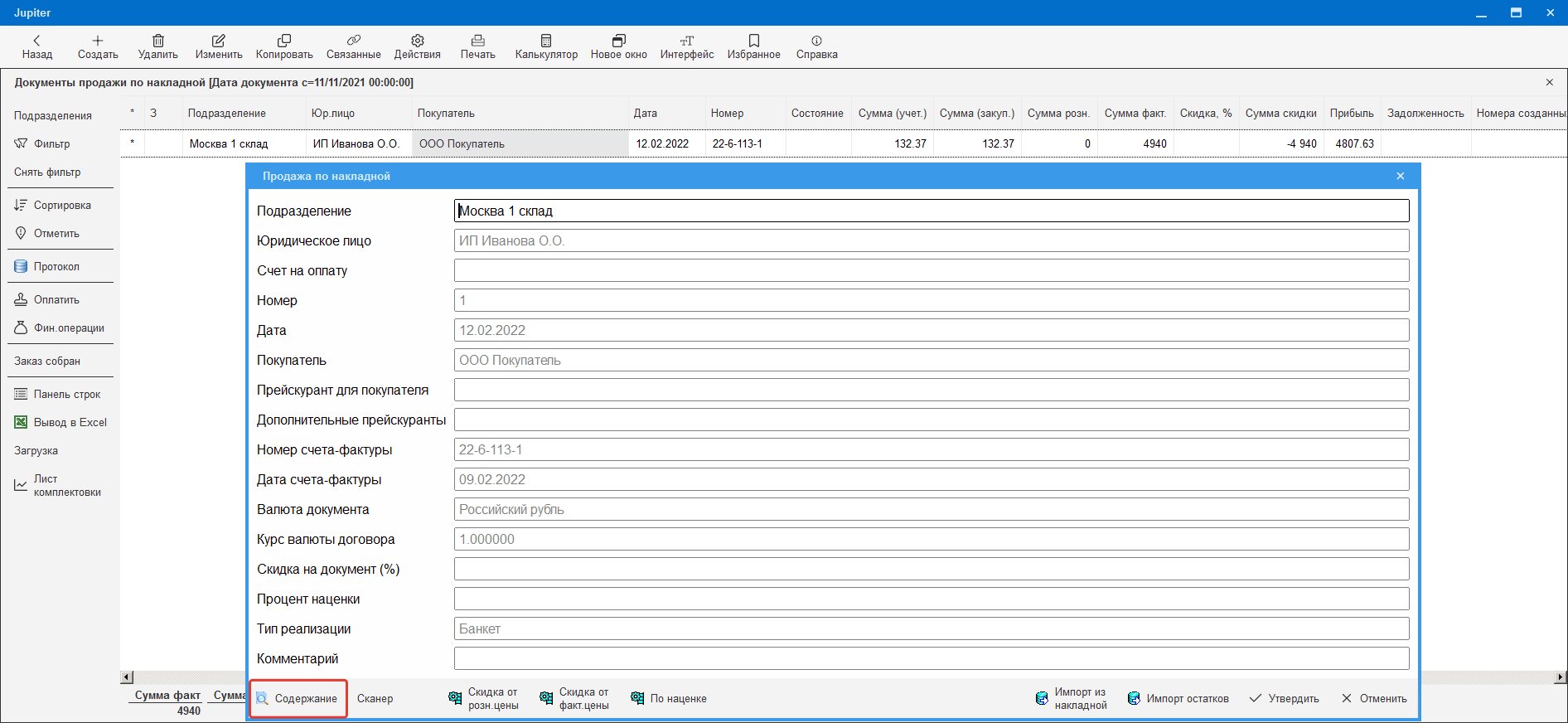Click Сортировка in the left sidebar
Screen dimensions: 1568x723
53,205
